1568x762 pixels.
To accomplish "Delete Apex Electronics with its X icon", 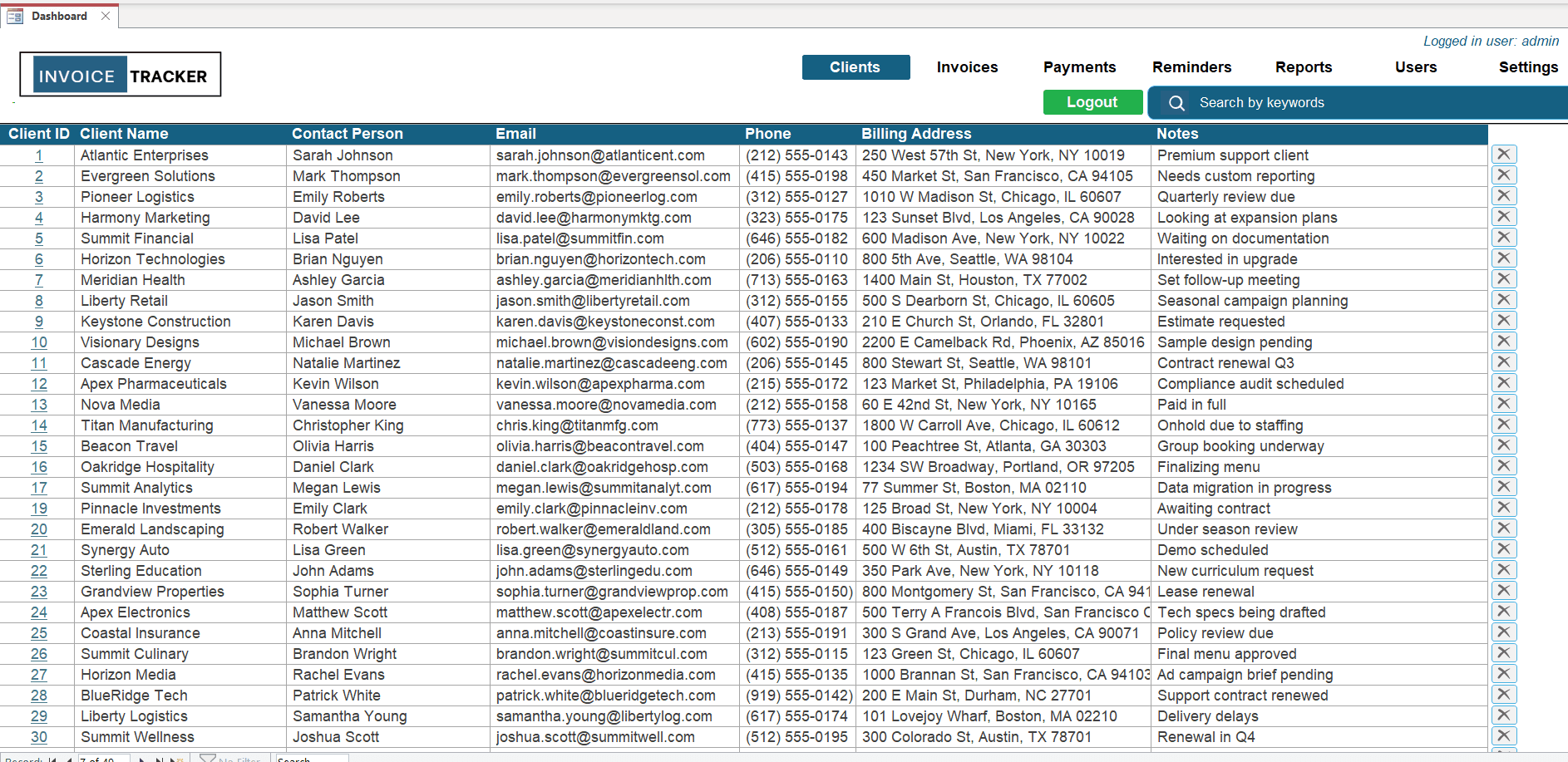I will click(x=1503, y=612).
